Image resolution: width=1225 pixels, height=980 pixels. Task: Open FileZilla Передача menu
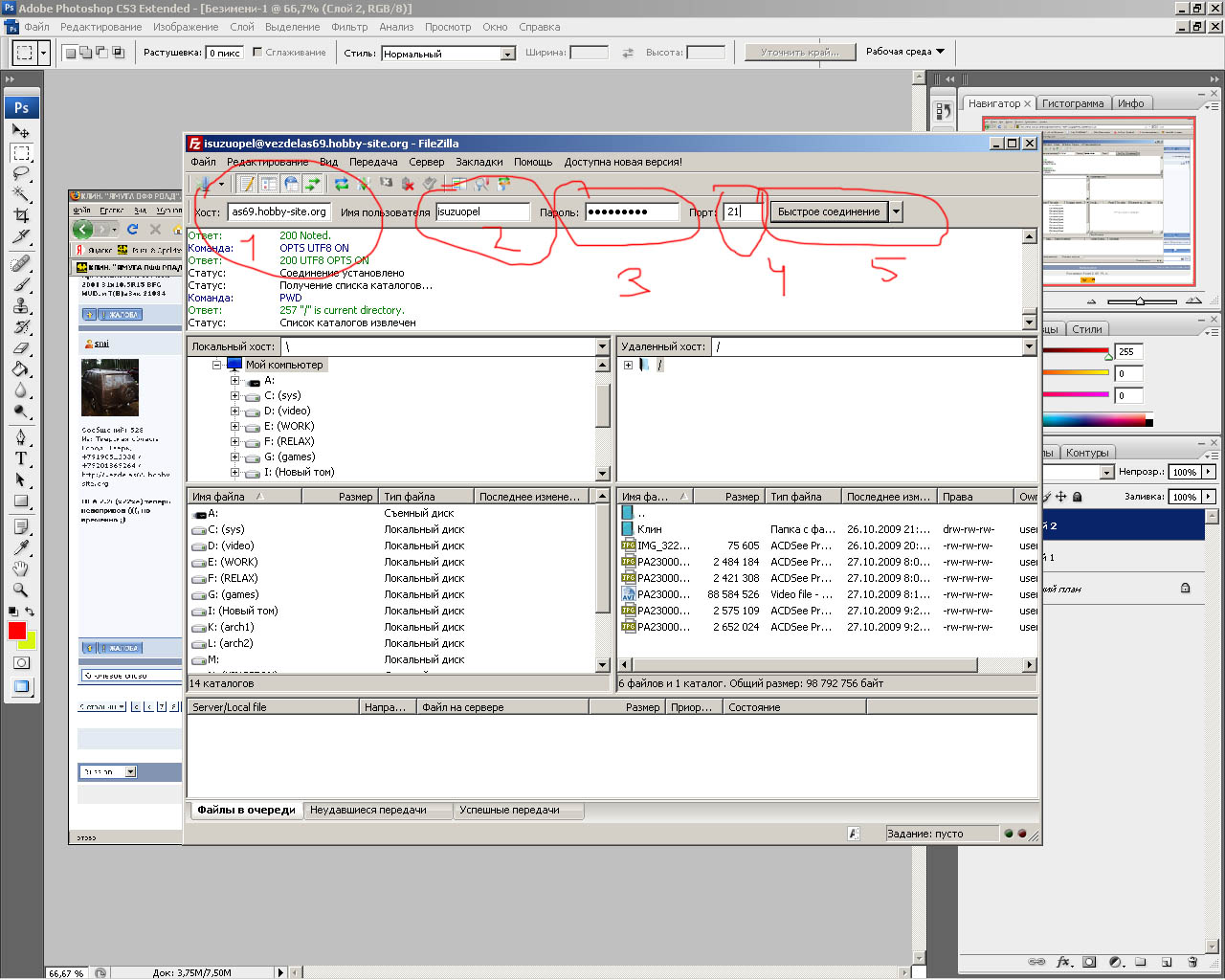(373, 162)
